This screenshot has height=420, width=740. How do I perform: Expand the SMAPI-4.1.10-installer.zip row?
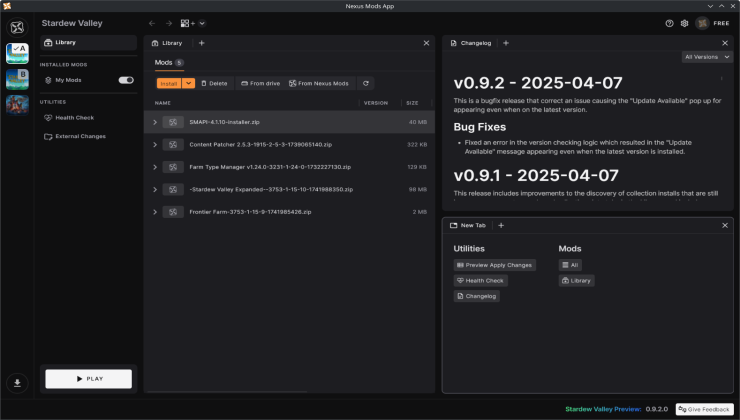click(x=155, y=122)
